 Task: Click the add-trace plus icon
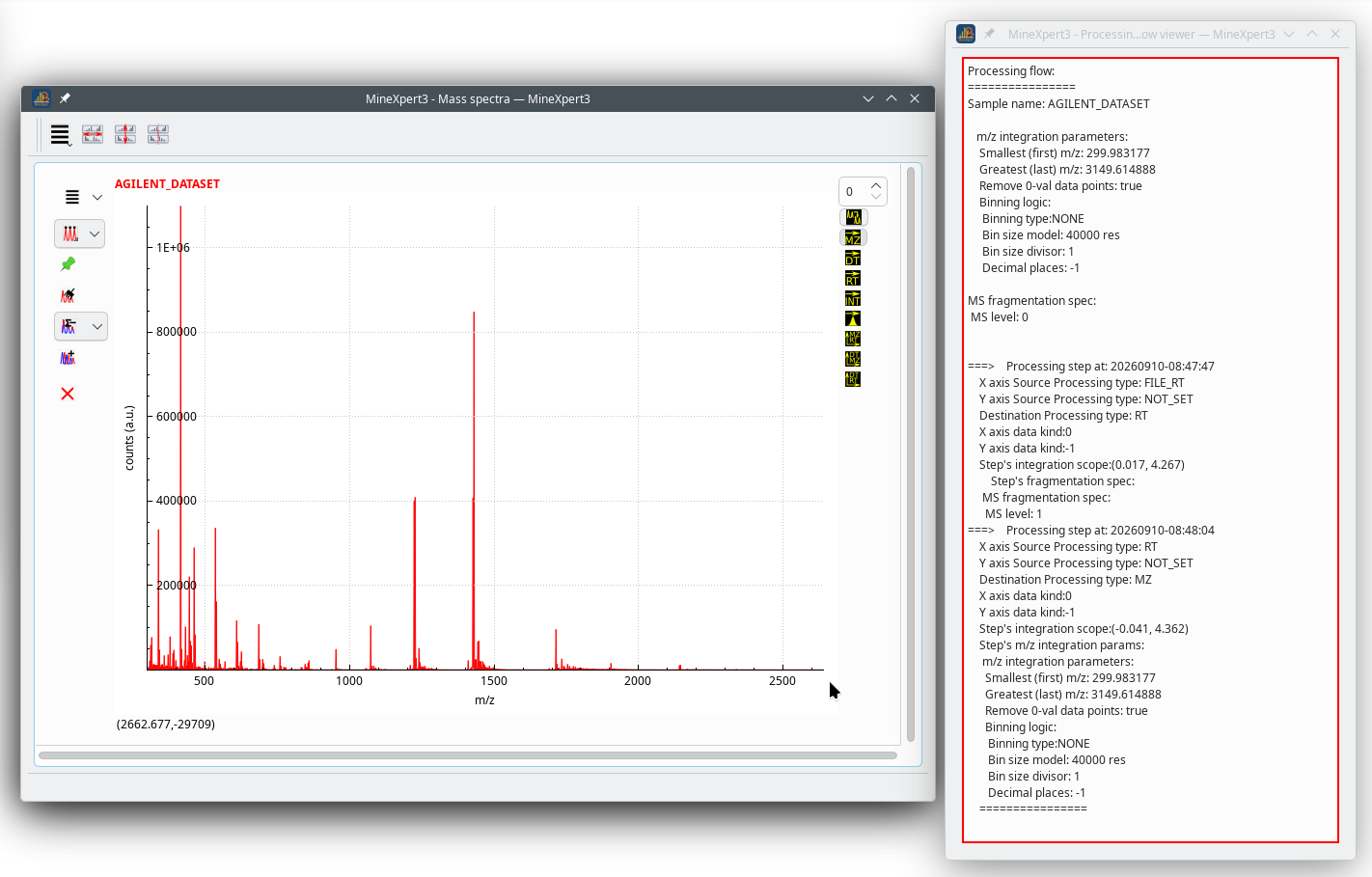tap(68, 358)
